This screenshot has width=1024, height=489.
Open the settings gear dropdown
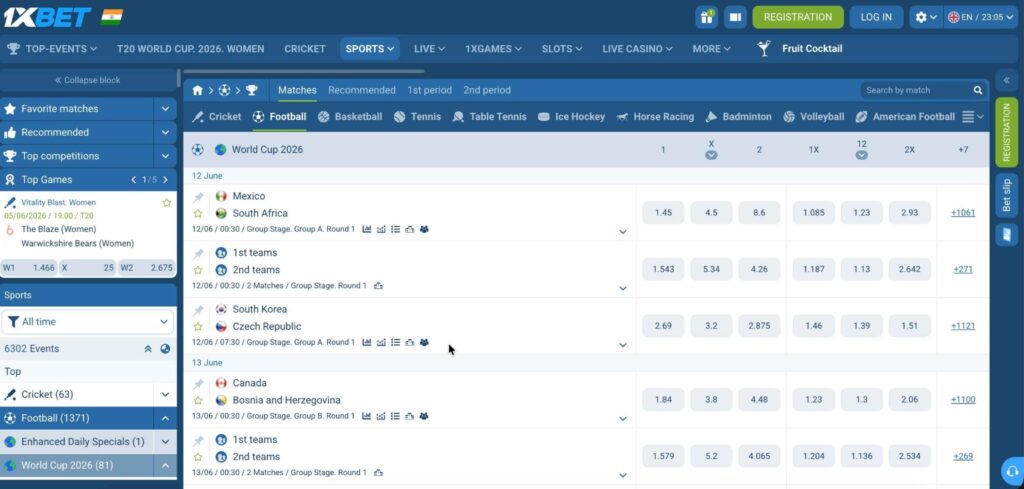pos(926,17)
